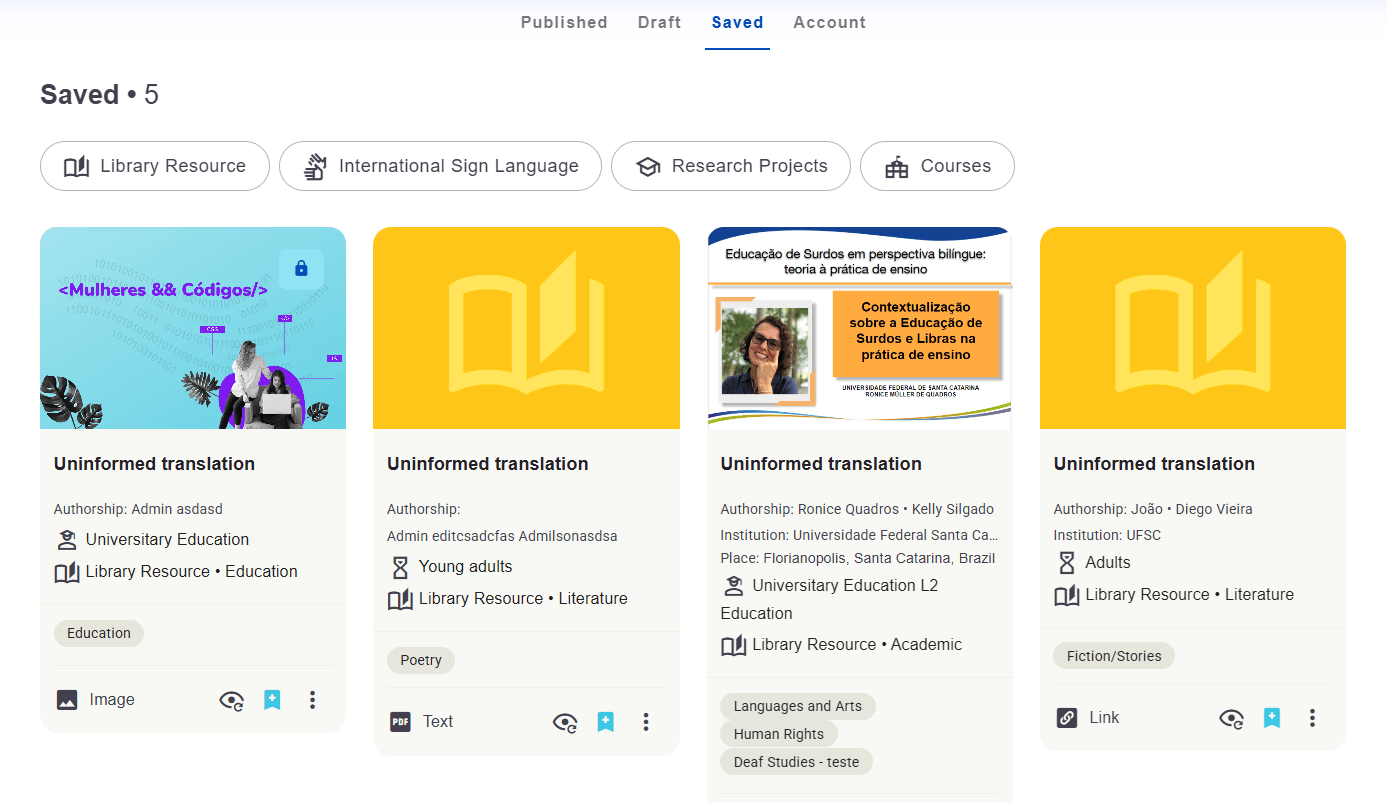Toggle the bookmark icon on the Image card
This screenshot has height=803, width=1387.
[x=272, y=700]
